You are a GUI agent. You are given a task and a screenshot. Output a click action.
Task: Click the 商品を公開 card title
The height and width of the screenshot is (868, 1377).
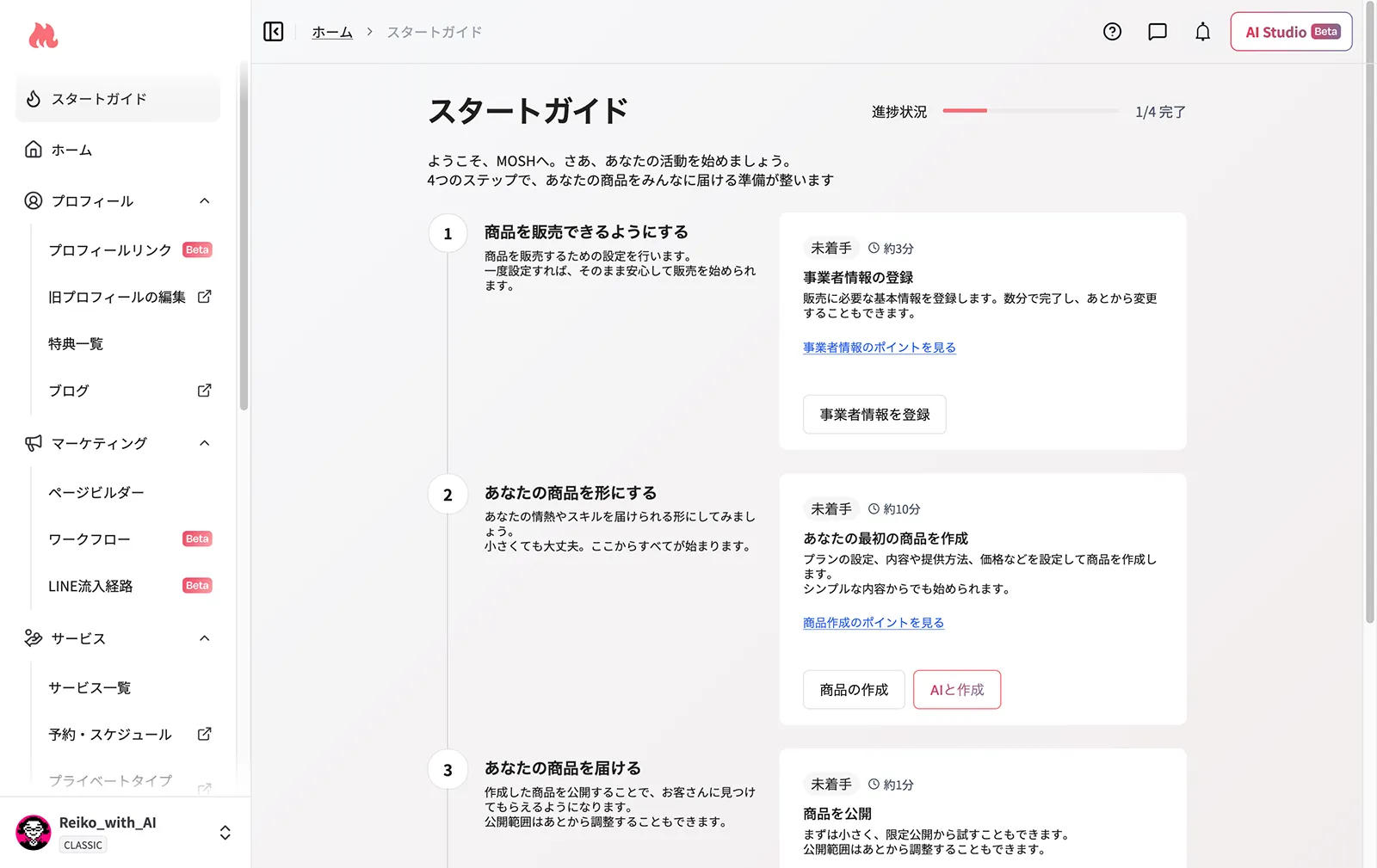click(837, 814)
